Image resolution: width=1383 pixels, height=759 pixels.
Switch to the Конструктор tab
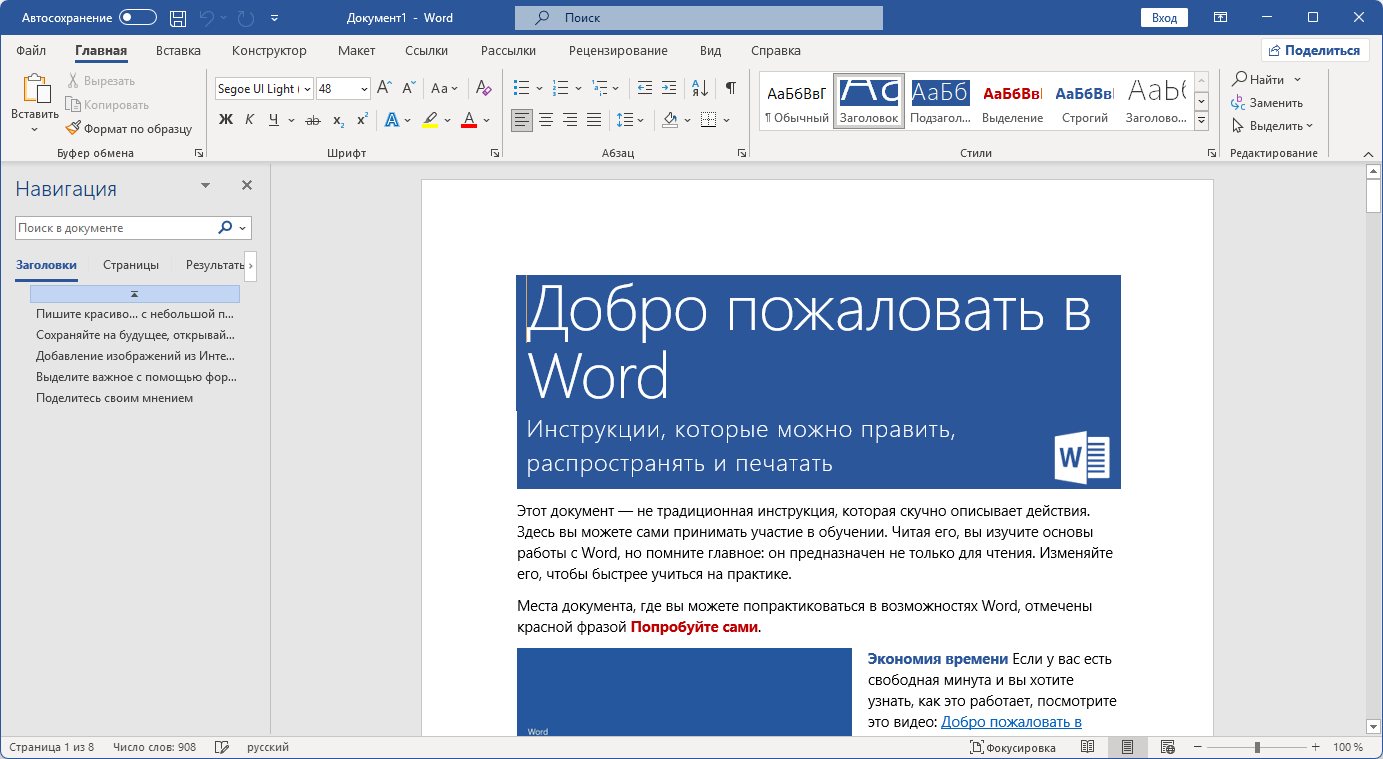[269, 51]
